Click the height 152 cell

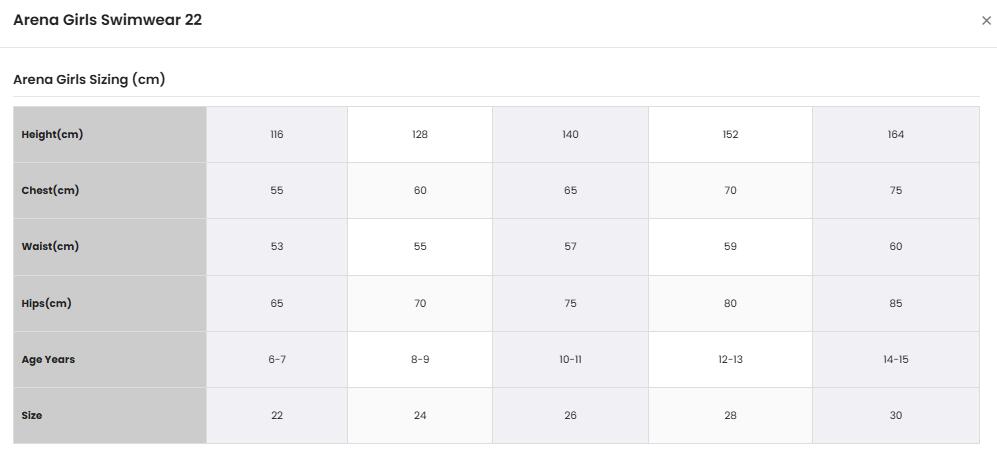pos(731,134)
